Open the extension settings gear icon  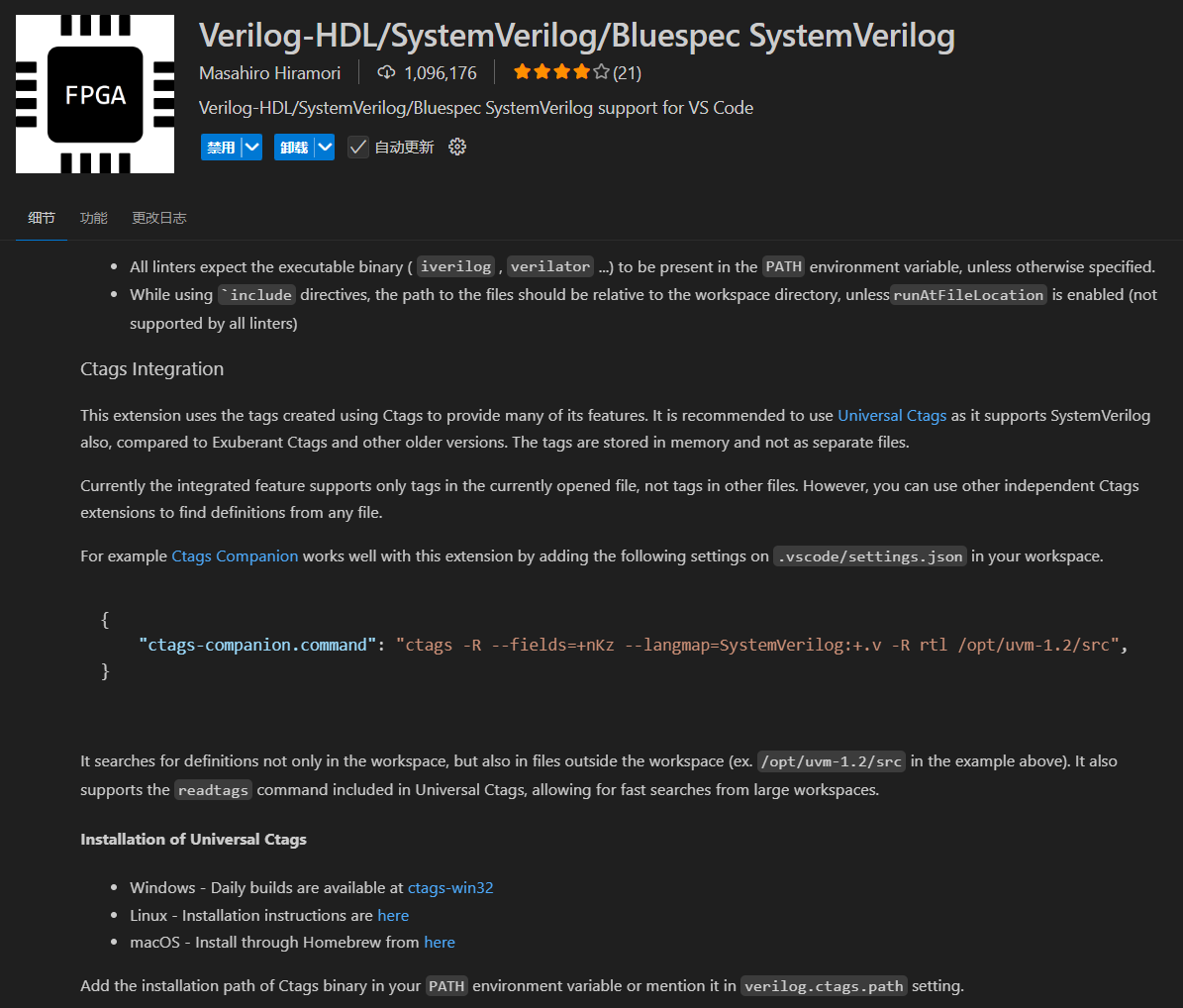(x=457, y=148)
